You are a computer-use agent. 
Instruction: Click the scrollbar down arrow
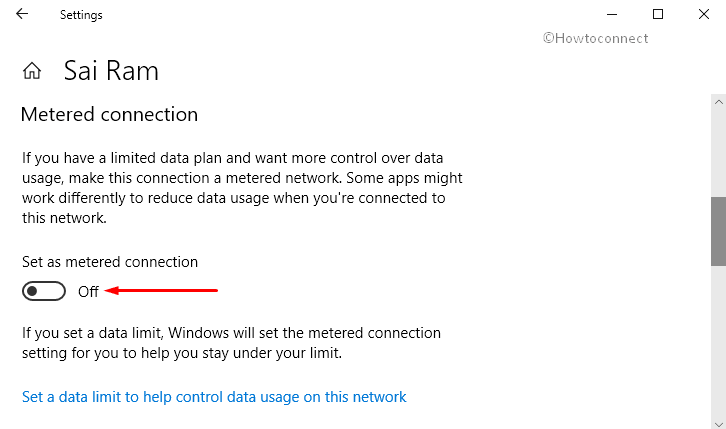(x=719, y=424)
